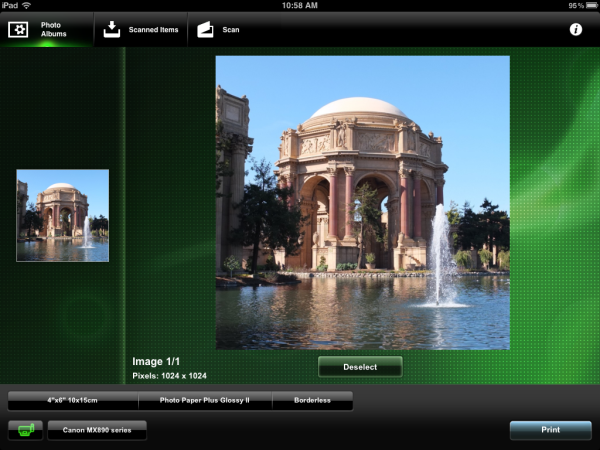Tap the Scanned Items download-tray icon

coord(112,29)
